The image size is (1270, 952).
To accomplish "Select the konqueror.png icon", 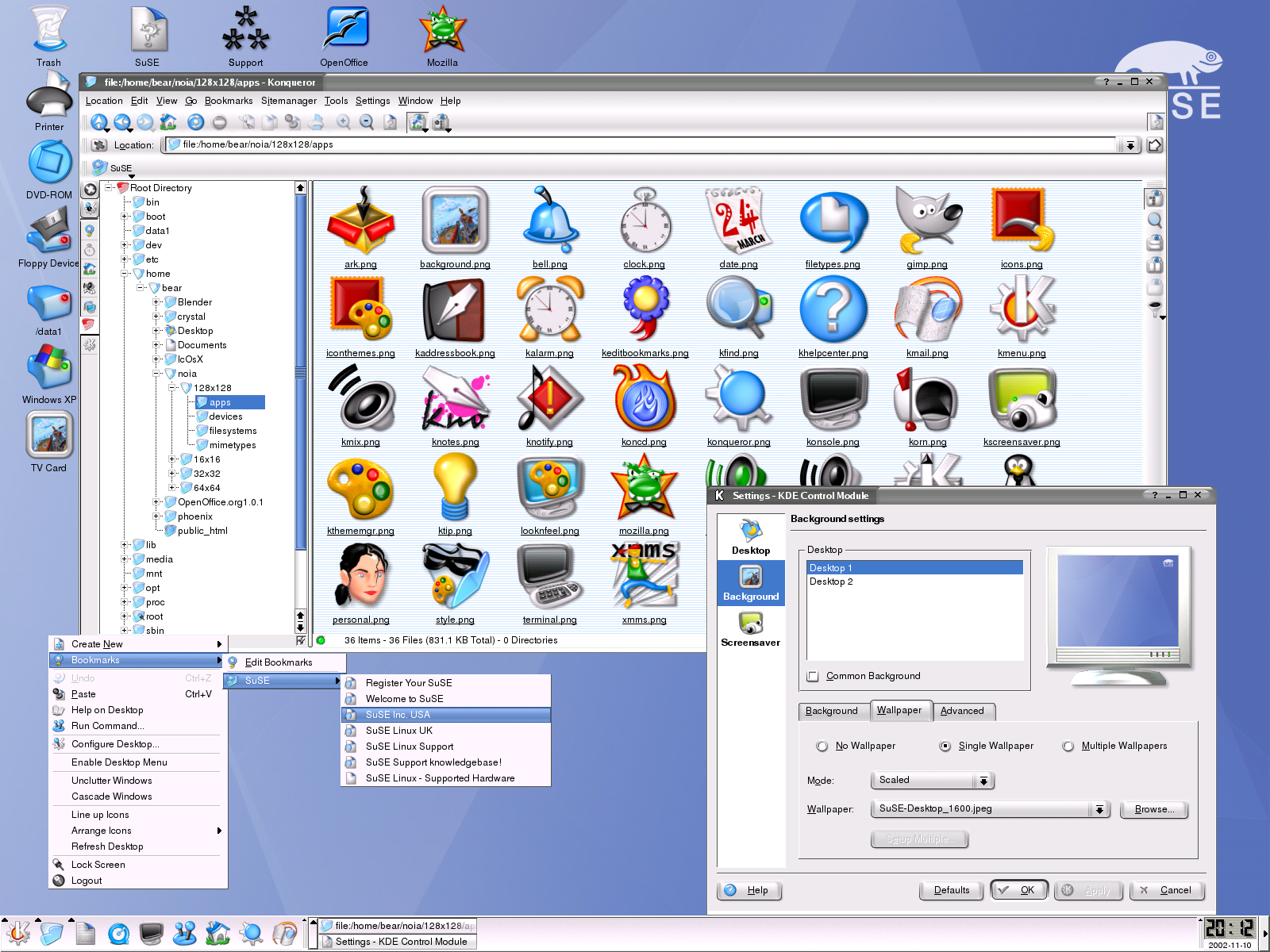I will click(x=739, y=406).
